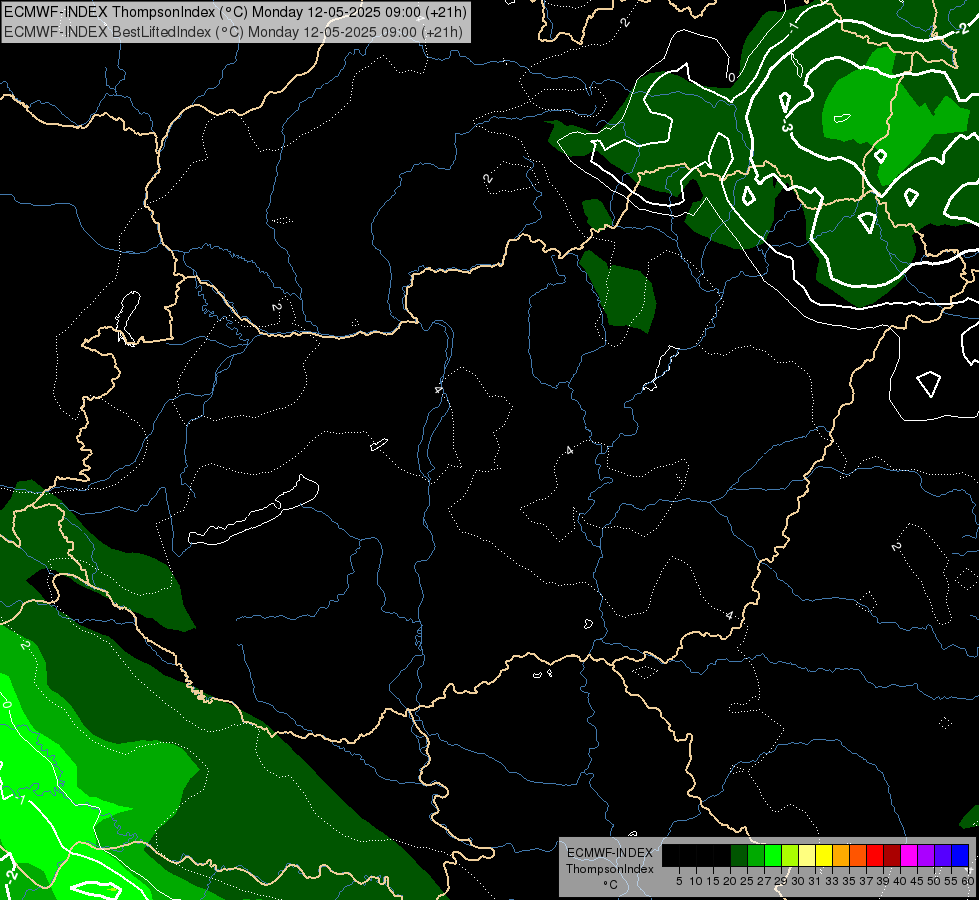
Task: Click the blue 55-60 legend swatch
Action: [960, 855]
